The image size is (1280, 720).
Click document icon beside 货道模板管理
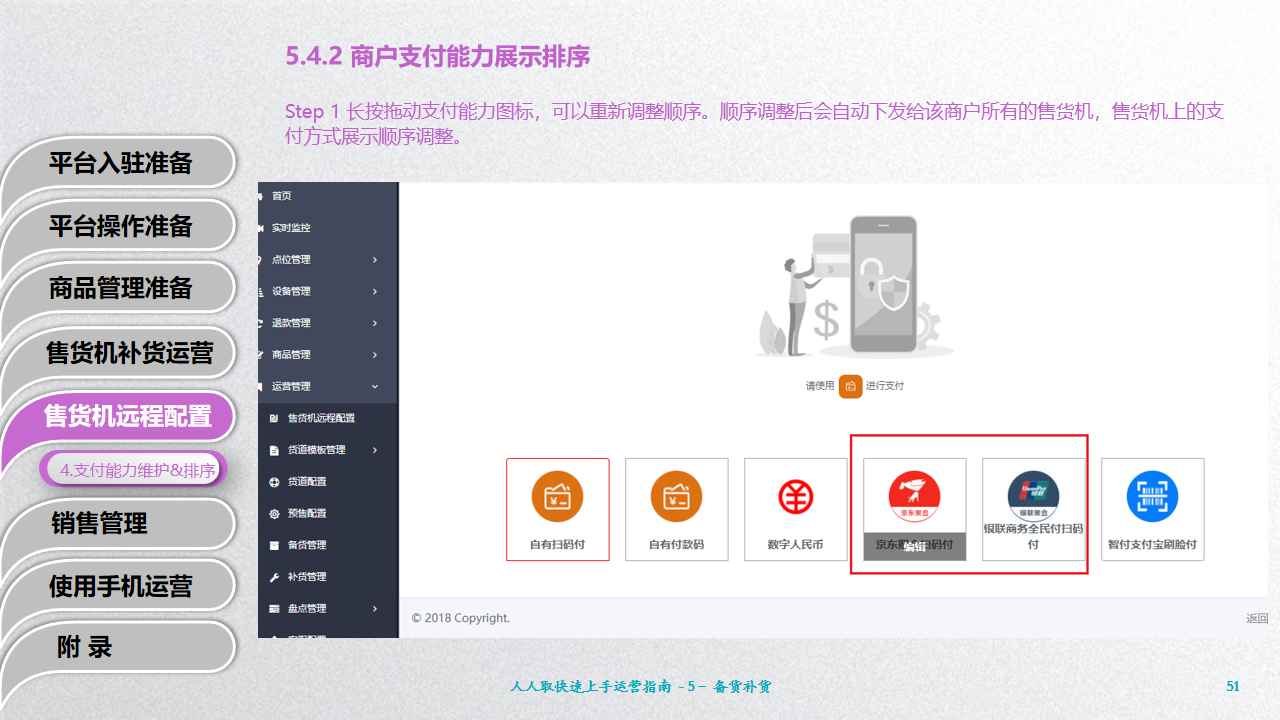(275, 450)
